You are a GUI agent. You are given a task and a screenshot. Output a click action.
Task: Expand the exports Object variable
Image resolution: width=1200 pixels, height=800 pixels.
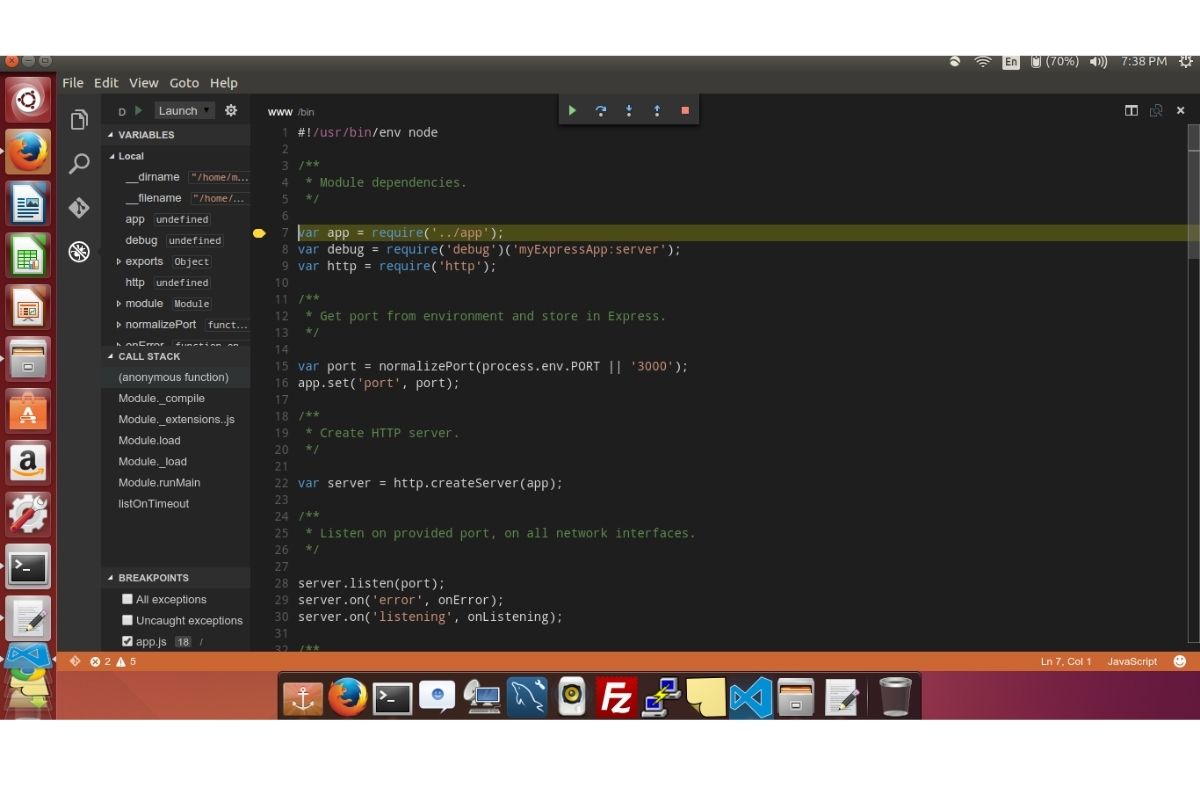119,262
